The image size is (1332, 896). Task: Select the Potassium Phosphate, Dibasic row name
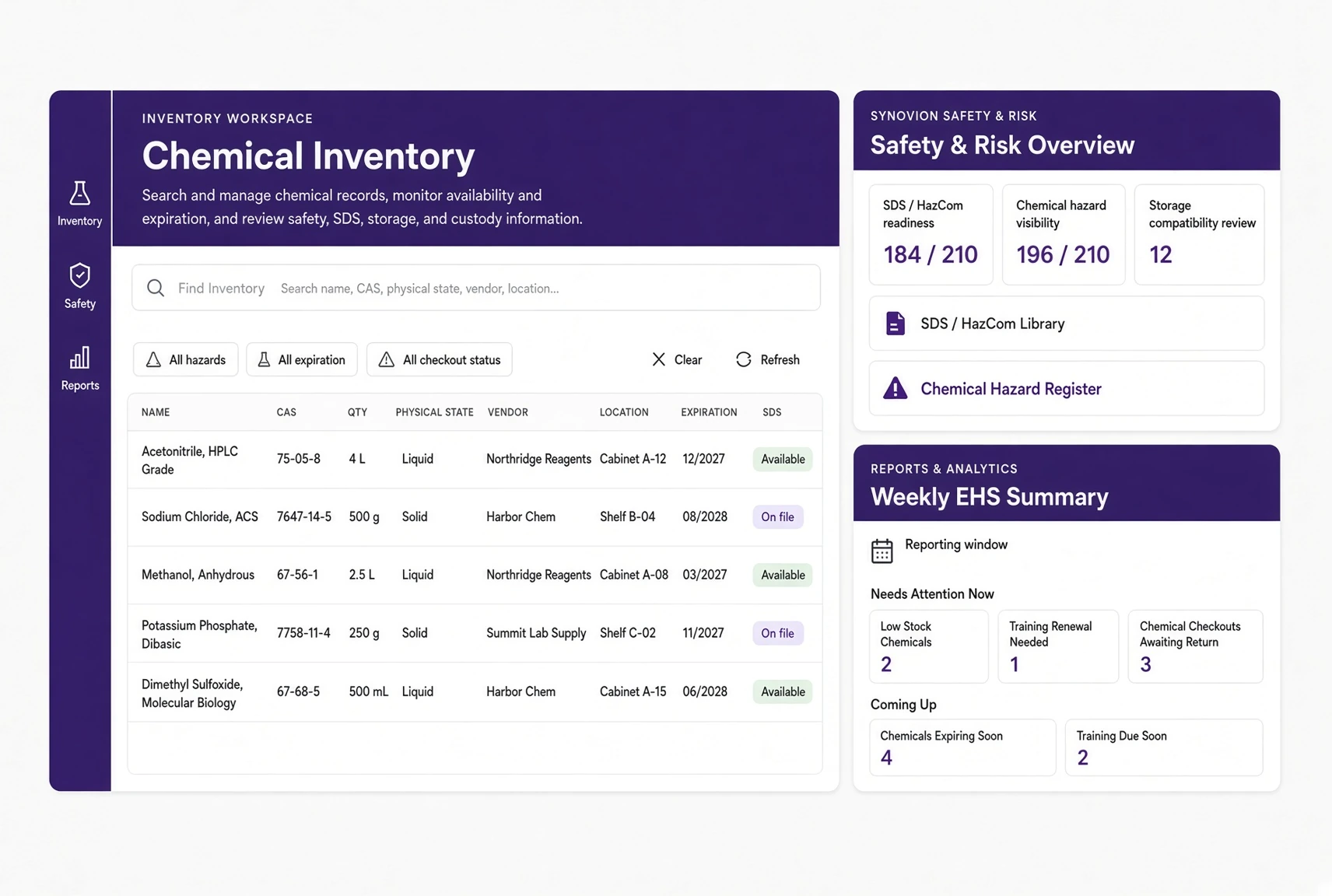199,634
